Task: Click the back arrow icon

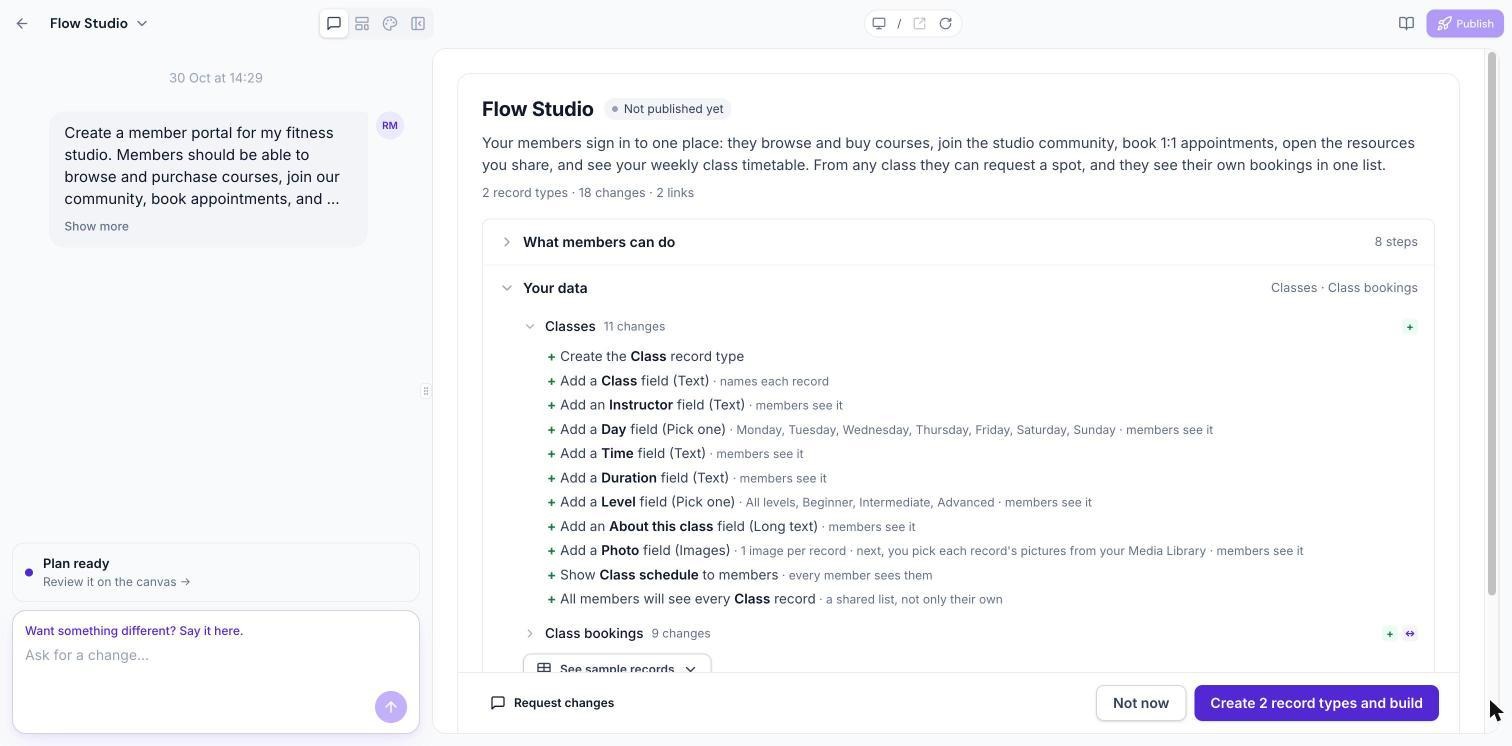Action: 22,23
